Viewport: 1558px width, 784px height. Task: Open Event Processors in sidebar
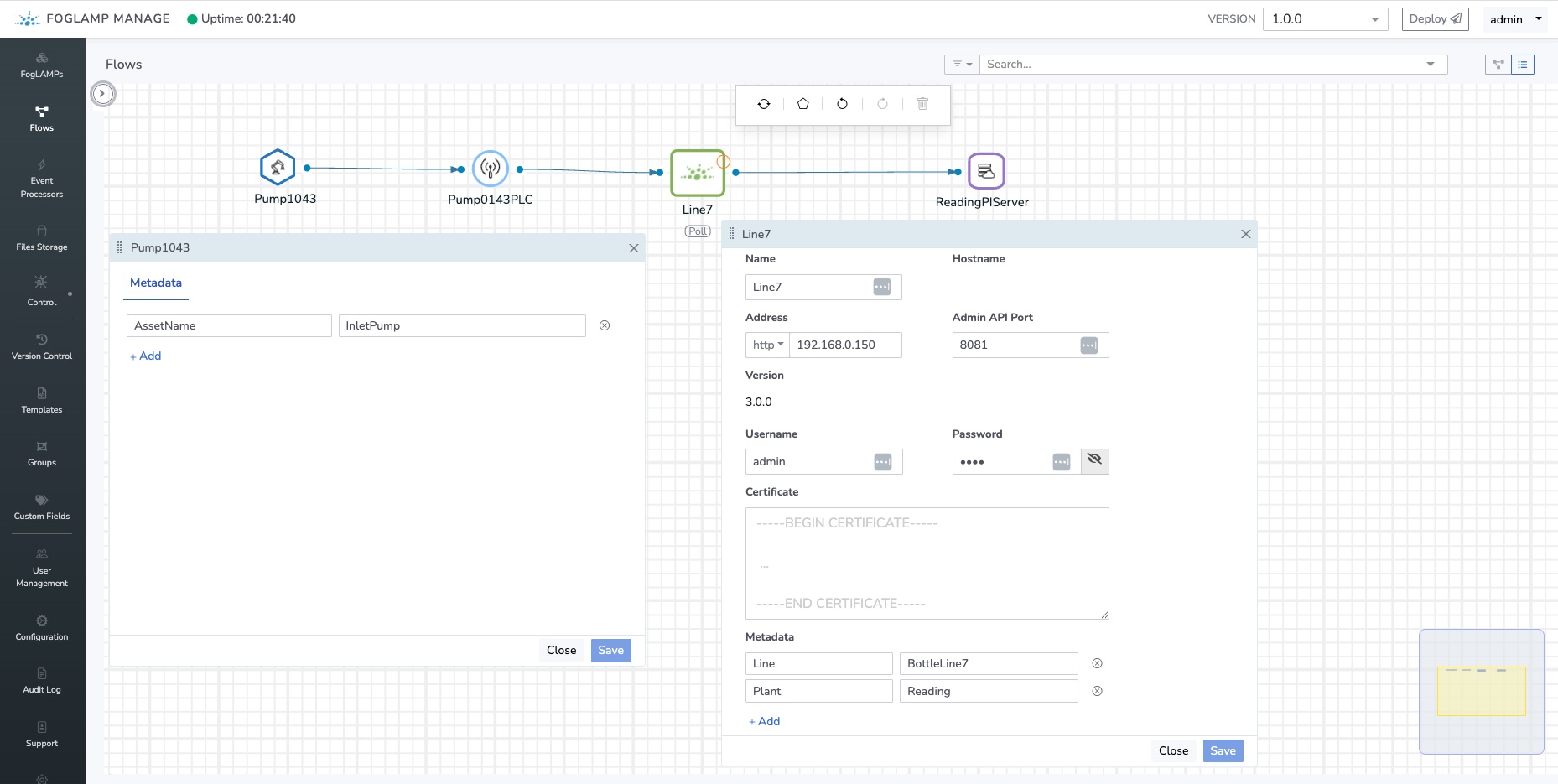42,179
